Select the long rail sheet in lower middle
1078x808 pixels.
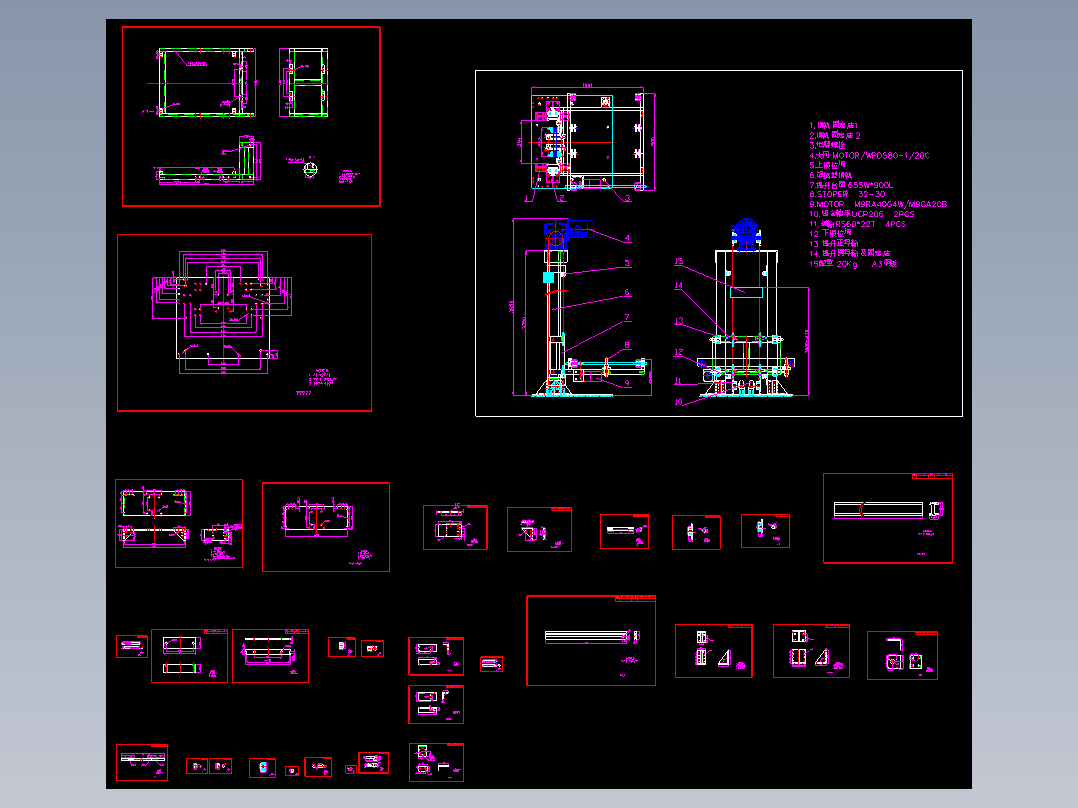pyautogui.click(x=591, y=641)
